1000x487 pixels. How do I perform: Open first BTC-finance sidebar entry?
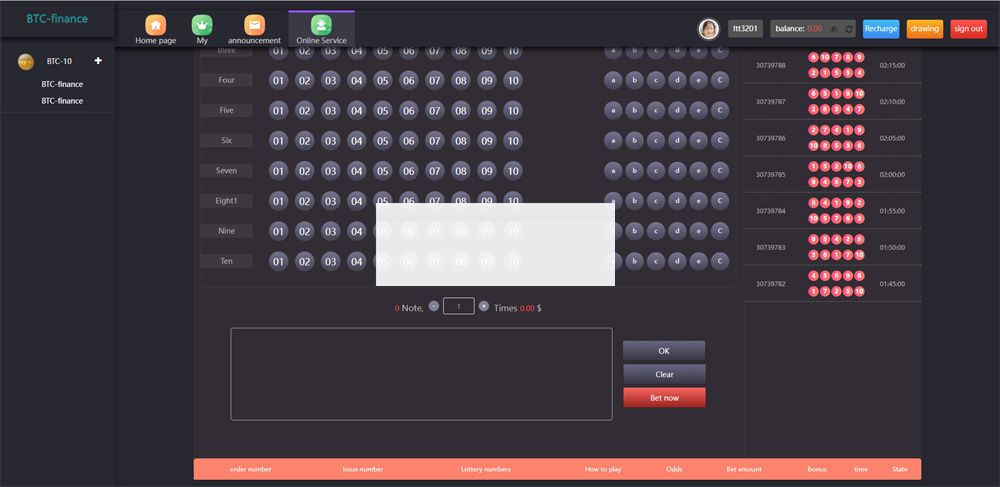click(62, 84)
